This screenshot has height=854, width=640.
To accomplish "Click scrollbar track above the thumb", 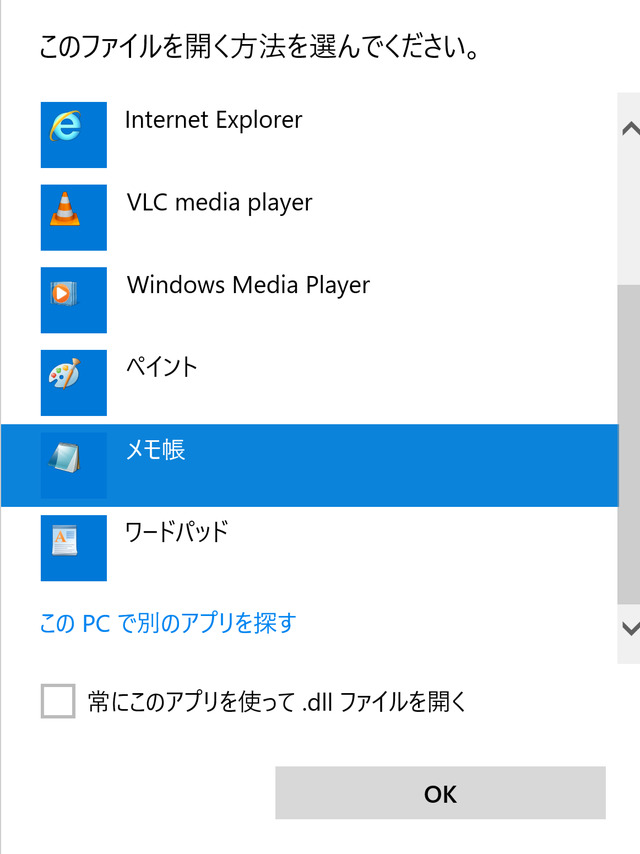I will 629,212.
